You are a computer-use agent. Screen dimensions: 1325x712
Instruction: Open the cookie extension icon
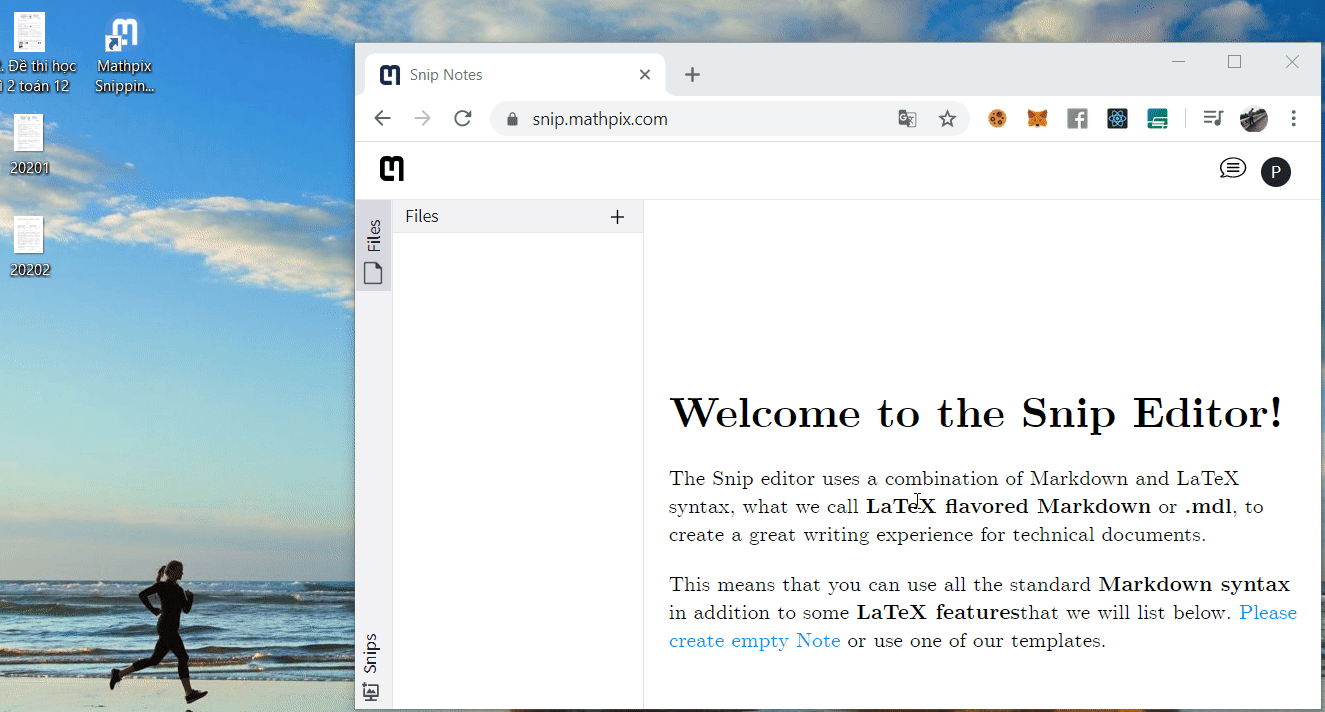point(997,119)
